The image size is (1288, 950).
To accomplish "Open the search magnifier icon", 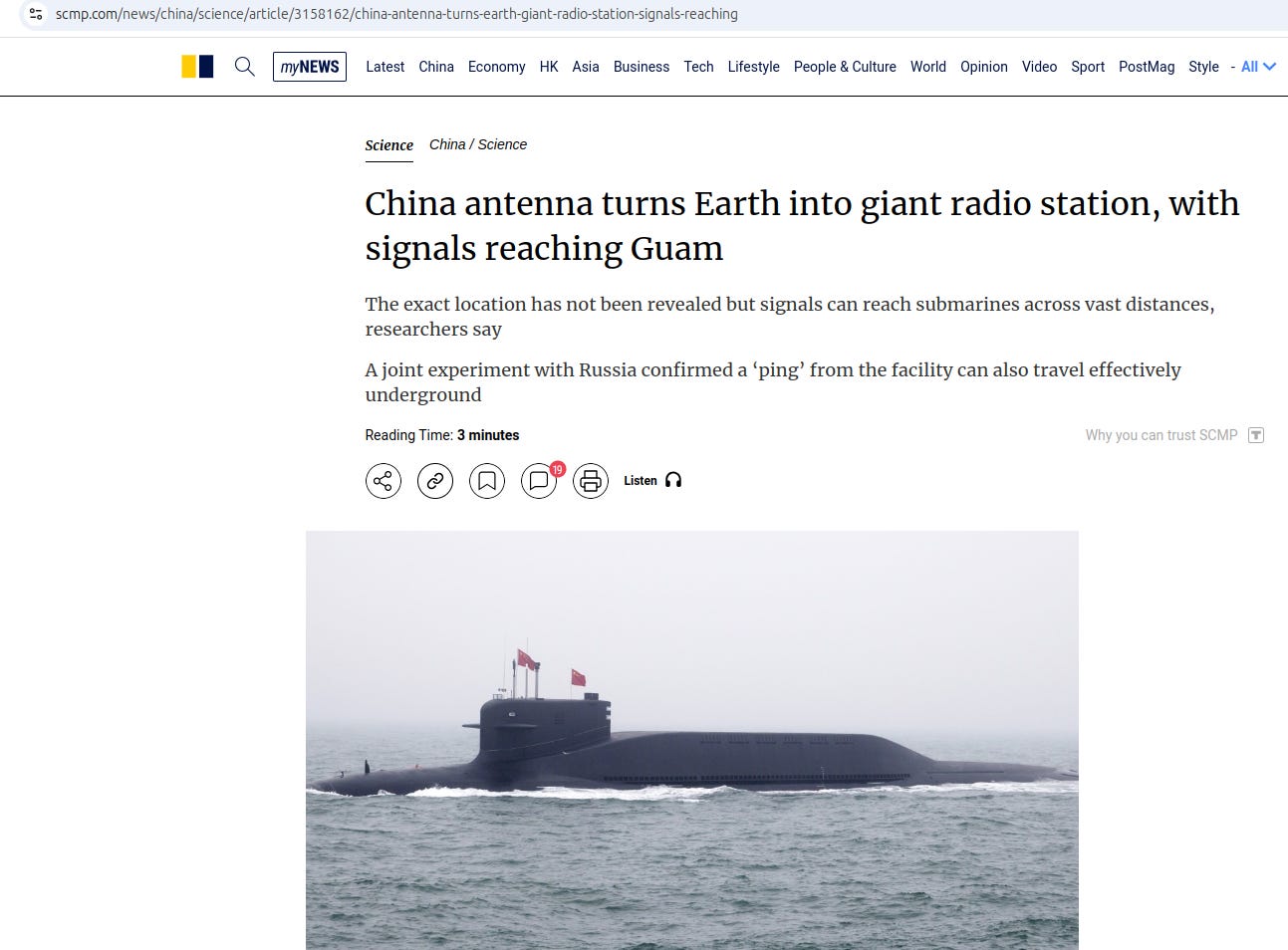I will pyautogui.click(x=244, y=67).
